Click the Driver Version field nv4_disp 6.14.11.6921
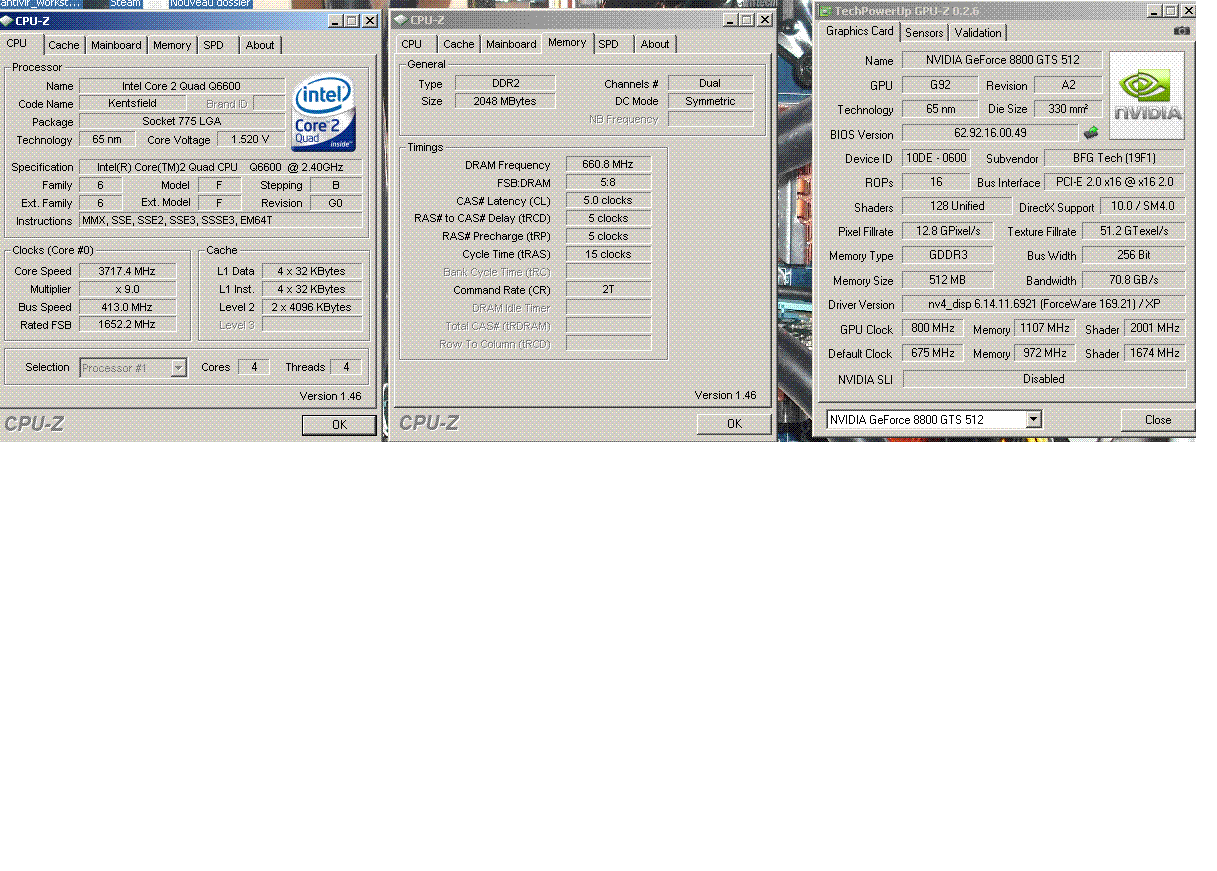The height and width of the screenshot is (871, 1217). [1044, 304]
